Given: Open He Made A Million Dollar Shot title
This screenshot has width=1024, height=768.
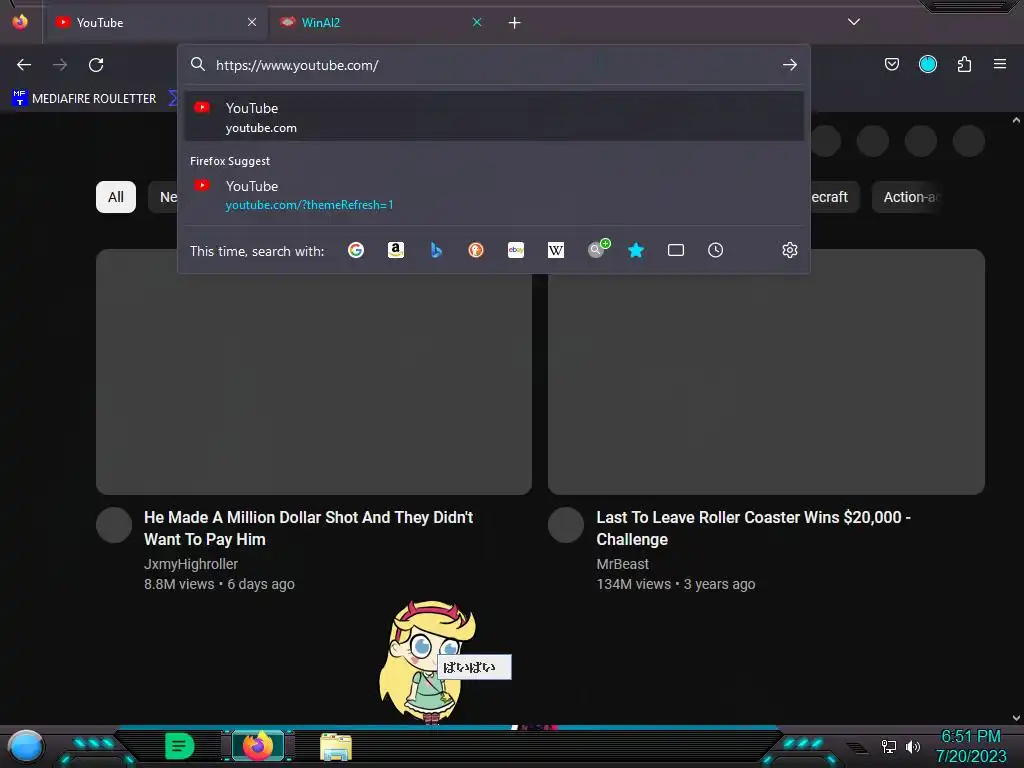Looking at the screenshot, I should click(308, 528).
